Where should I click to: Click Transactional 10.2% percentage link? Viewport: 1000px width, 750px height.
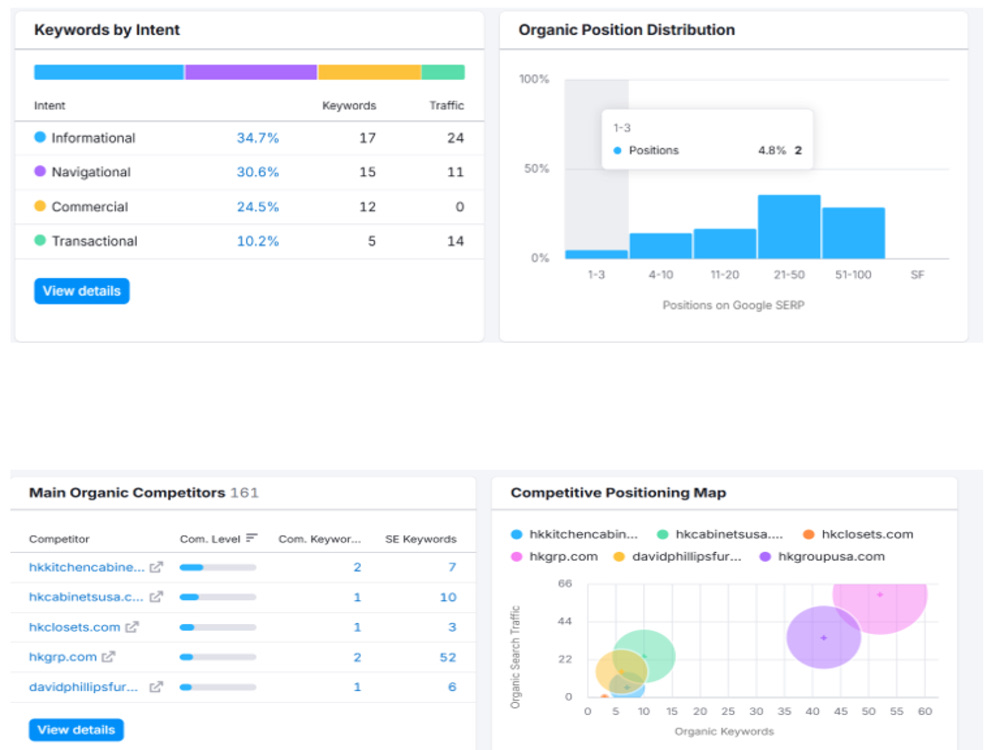tap(258, 241)
